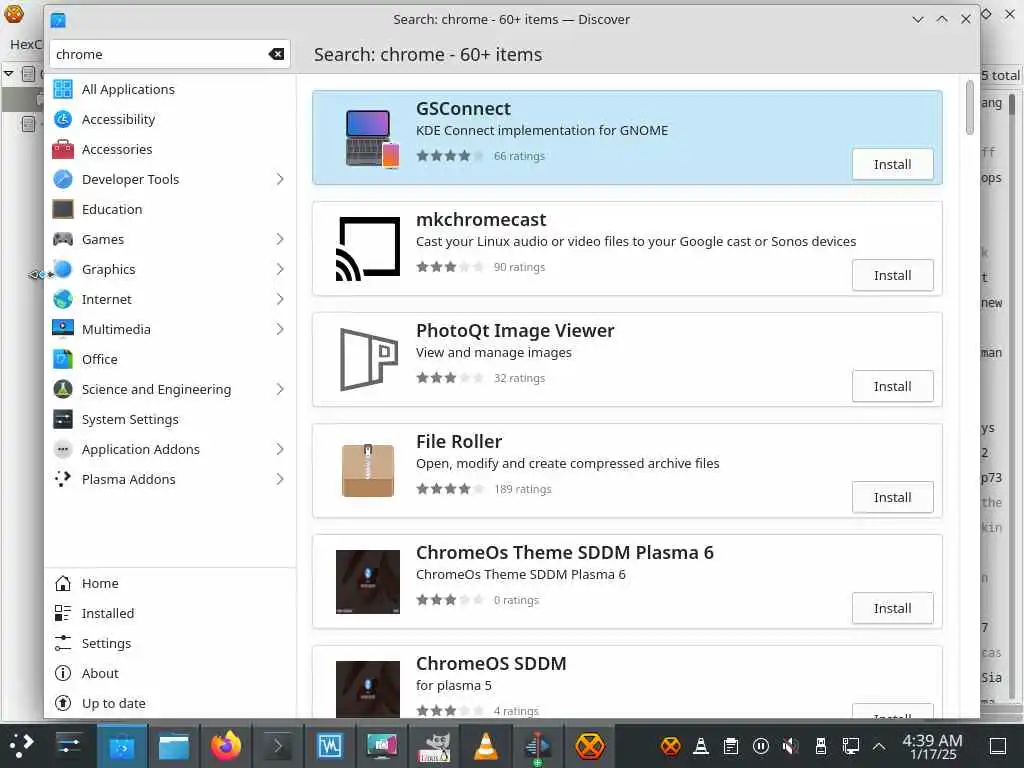
Task: Click the File Roller archive box icon
Action: click(x=368, y=471)
